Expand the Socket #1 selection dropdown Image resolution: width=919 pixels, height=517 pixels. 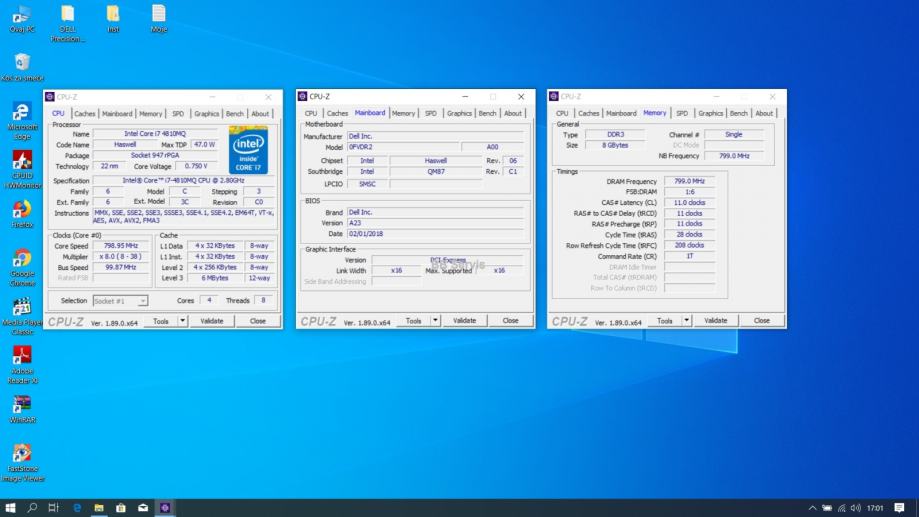tap(120, 300)
